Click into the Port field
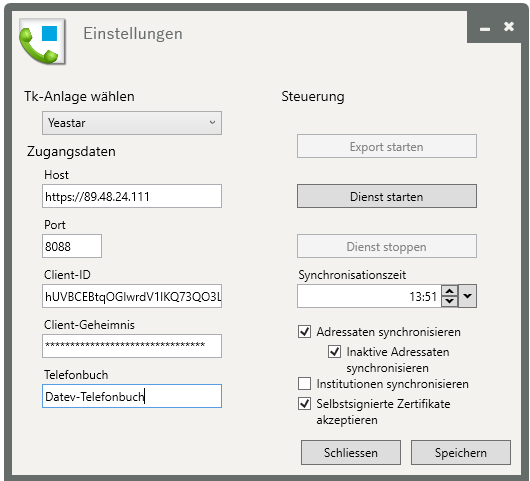The height and width of the screenshot is (481, 530). [72, 246]
